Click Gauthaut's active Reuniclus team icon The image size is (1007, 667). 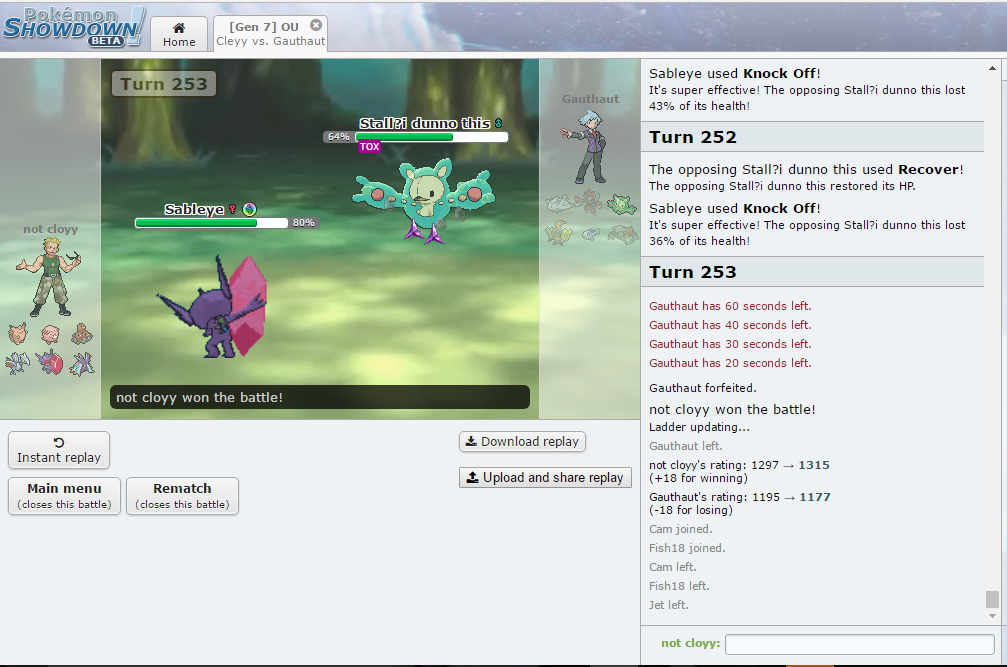pyautogui.click(x=621, y=205)
